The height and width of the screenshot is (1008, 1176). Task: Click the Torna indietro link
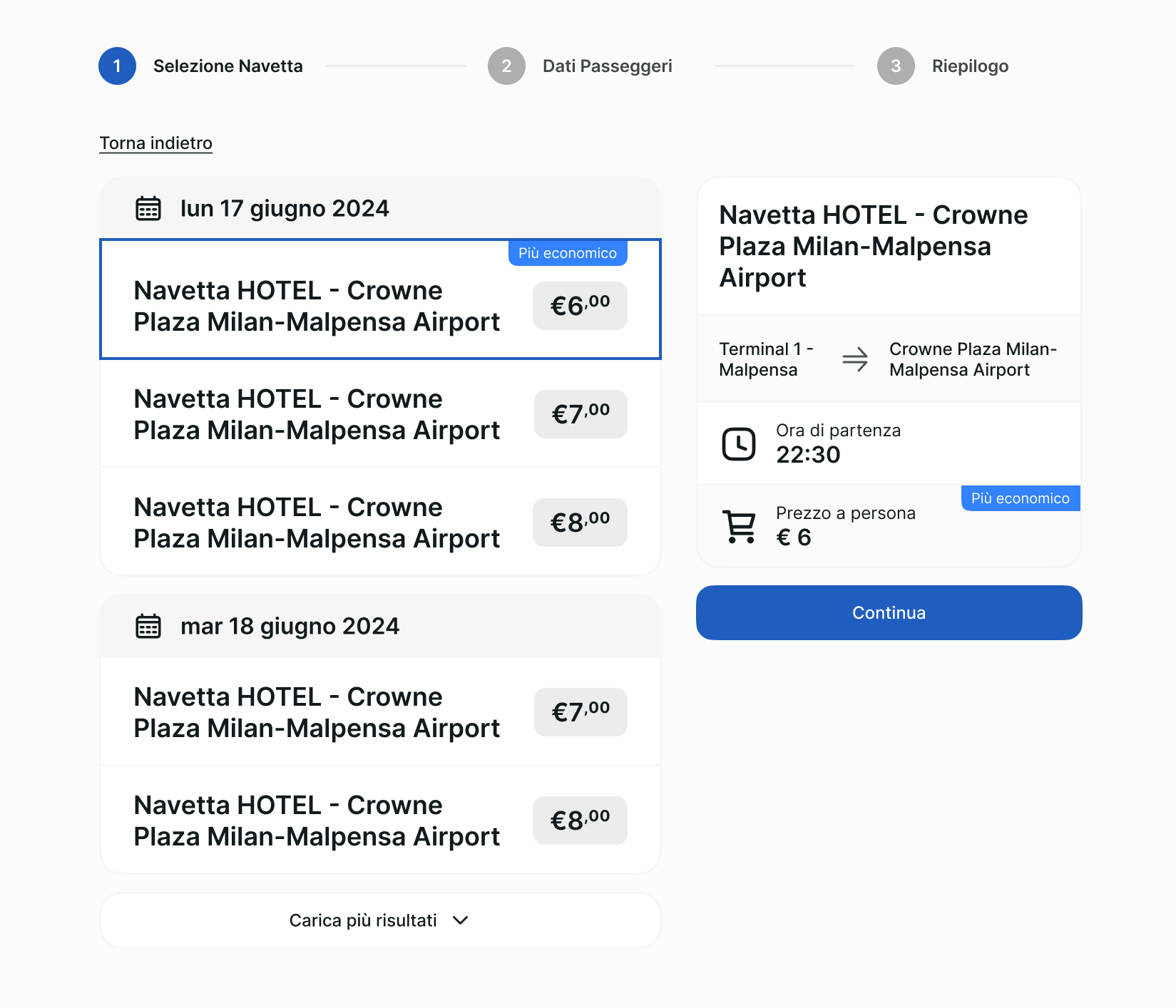coord(155,143)
